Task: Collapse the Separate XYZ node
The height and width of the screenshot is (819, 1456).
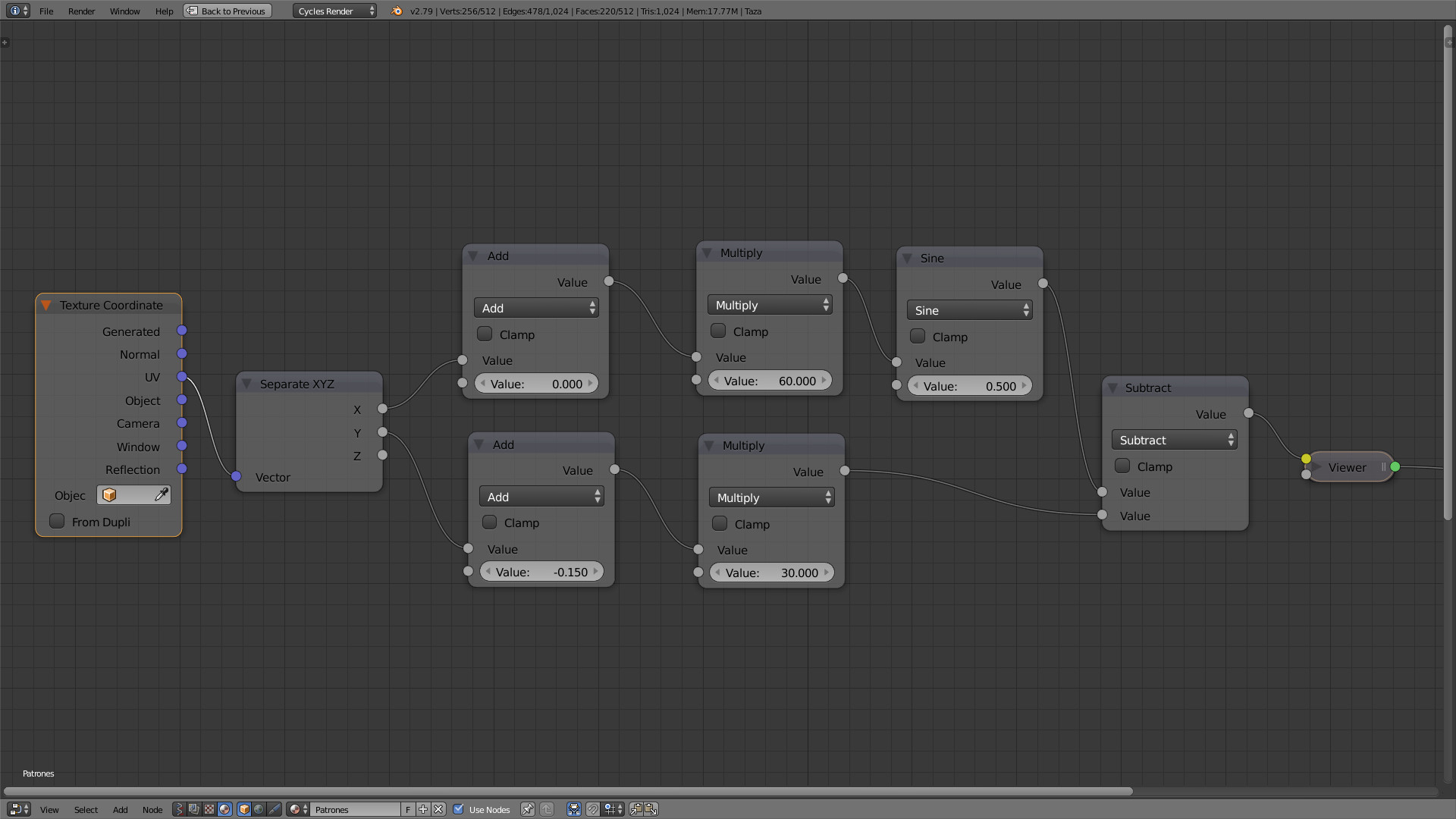Action: [x=246, y=384]
